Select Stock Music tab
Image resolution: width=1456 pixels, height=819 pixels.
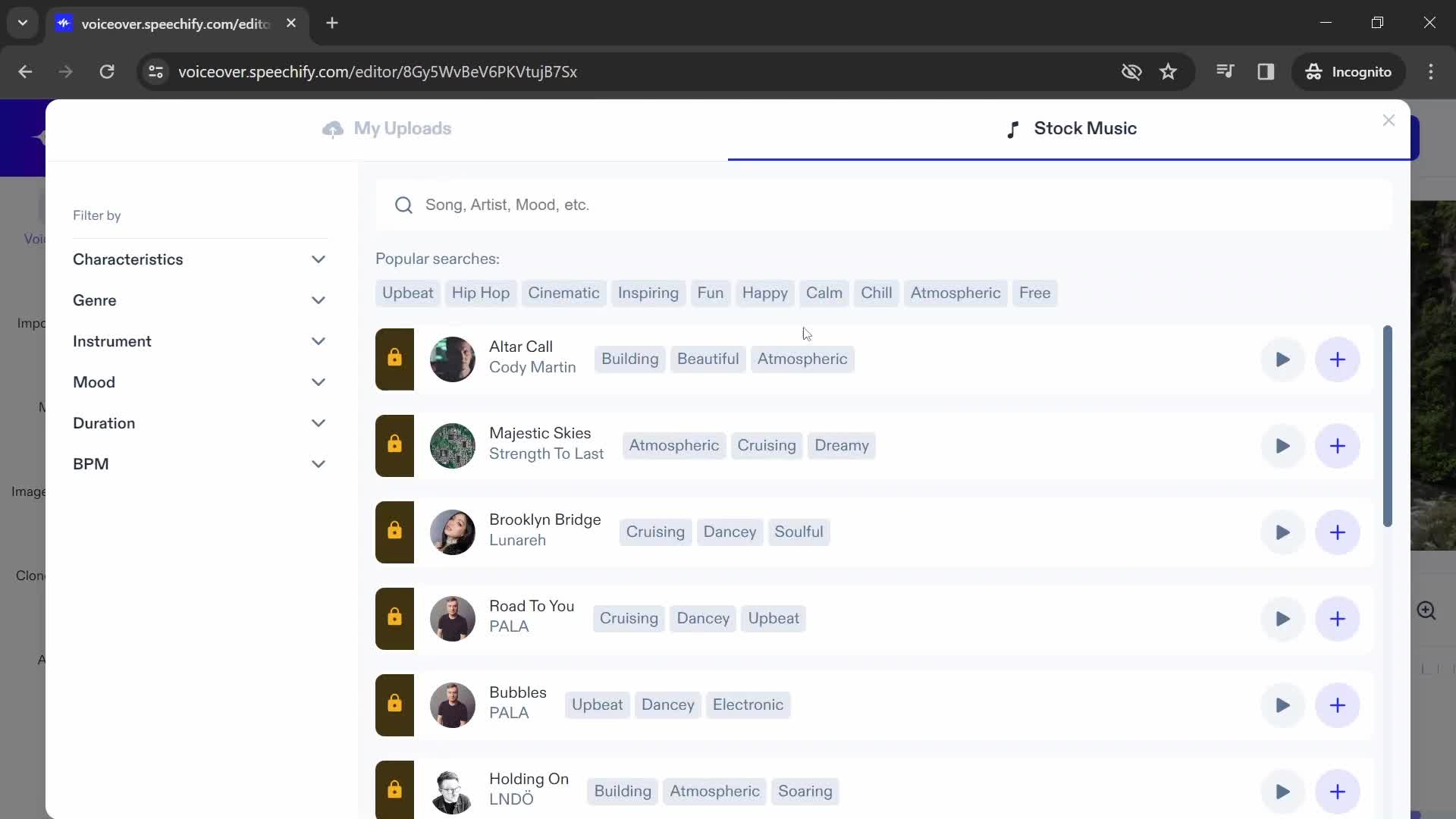pos(1072,128)
